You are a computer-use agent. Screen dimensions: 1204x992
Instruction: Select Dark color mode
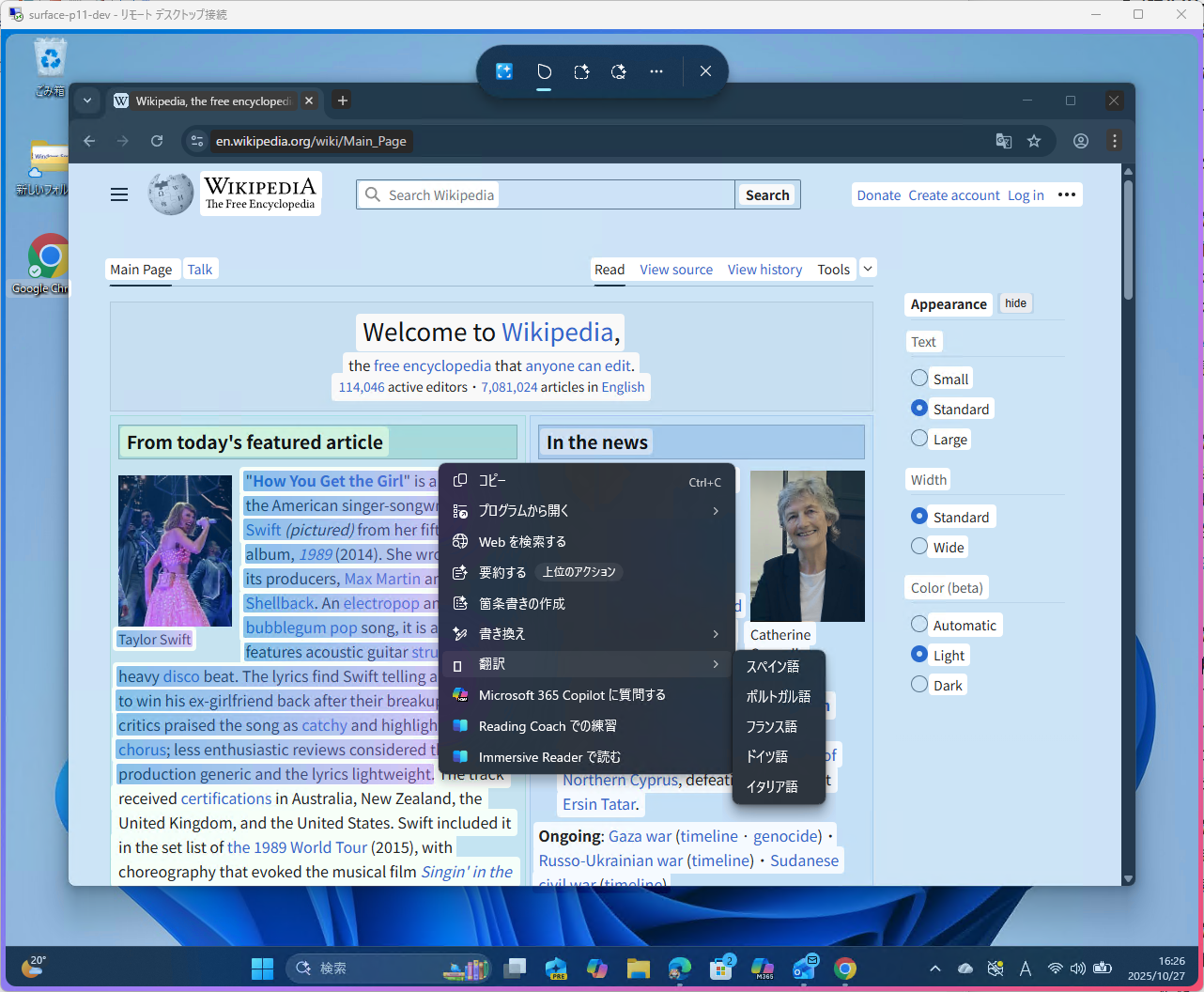919,684
